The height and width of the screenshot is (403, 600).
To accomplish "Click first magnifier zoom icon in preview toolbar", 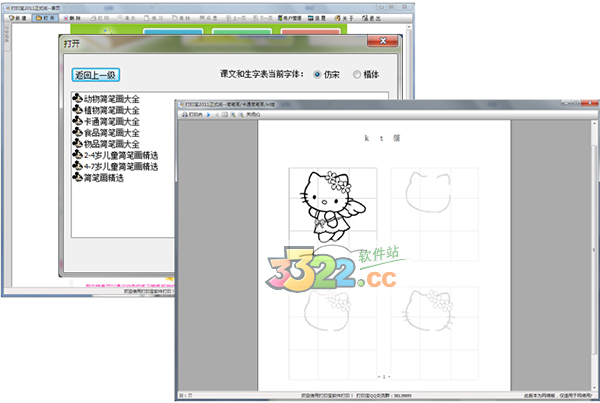I will pyautogui.click(x=233, y=114).
